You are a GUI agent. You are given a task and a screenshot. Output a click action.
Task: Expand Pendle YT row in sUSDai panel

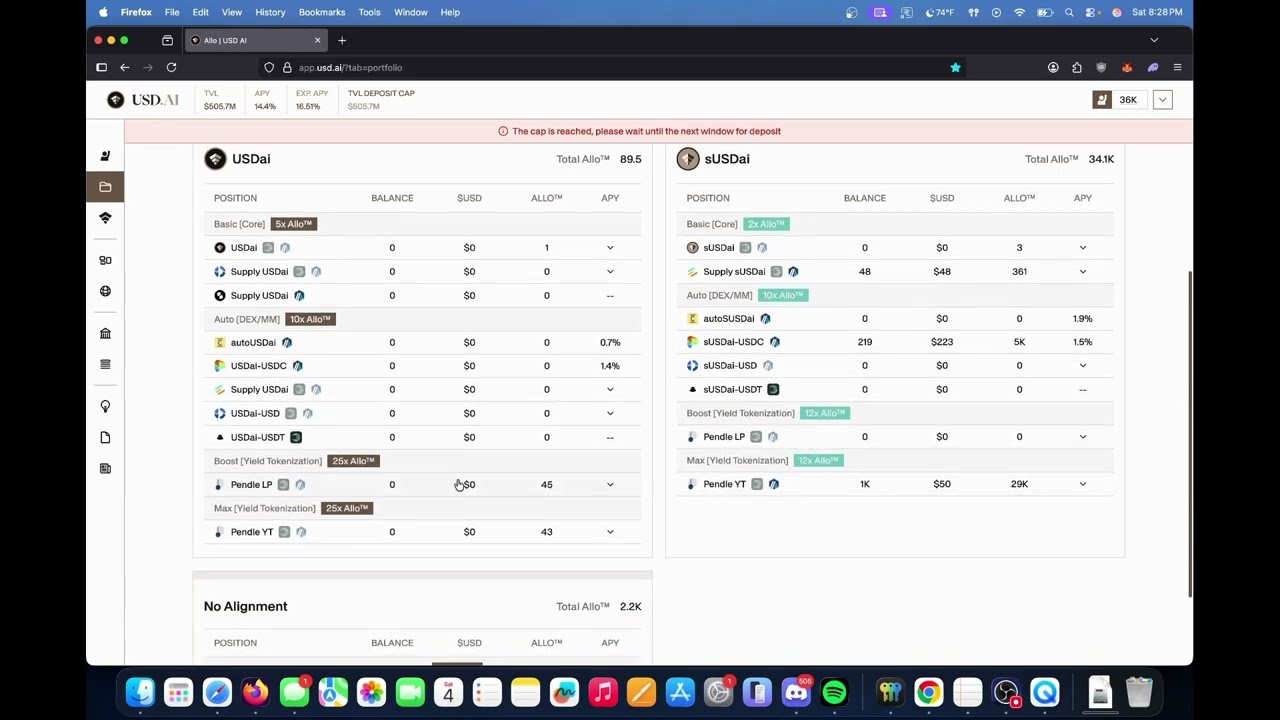pos(1082,484)
